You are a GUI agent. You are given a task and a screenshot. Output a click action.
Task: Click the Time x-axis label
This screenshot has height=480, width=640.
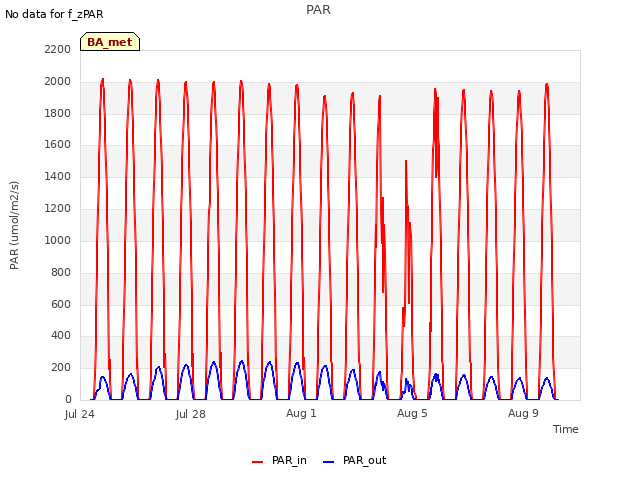(x=566, y=429)
